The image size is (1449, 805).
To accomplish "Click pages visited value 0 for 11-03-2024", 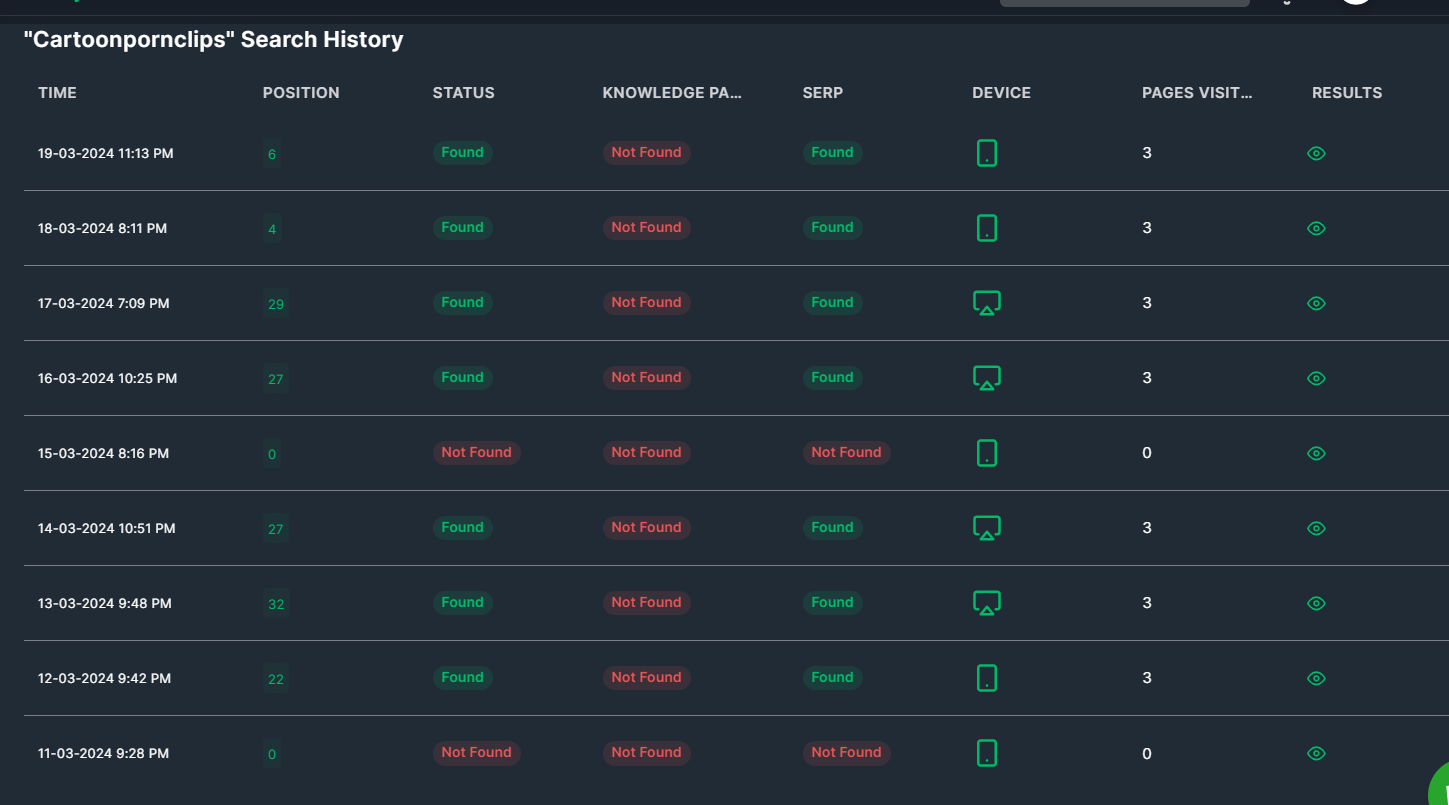I will coord(1147,753).
